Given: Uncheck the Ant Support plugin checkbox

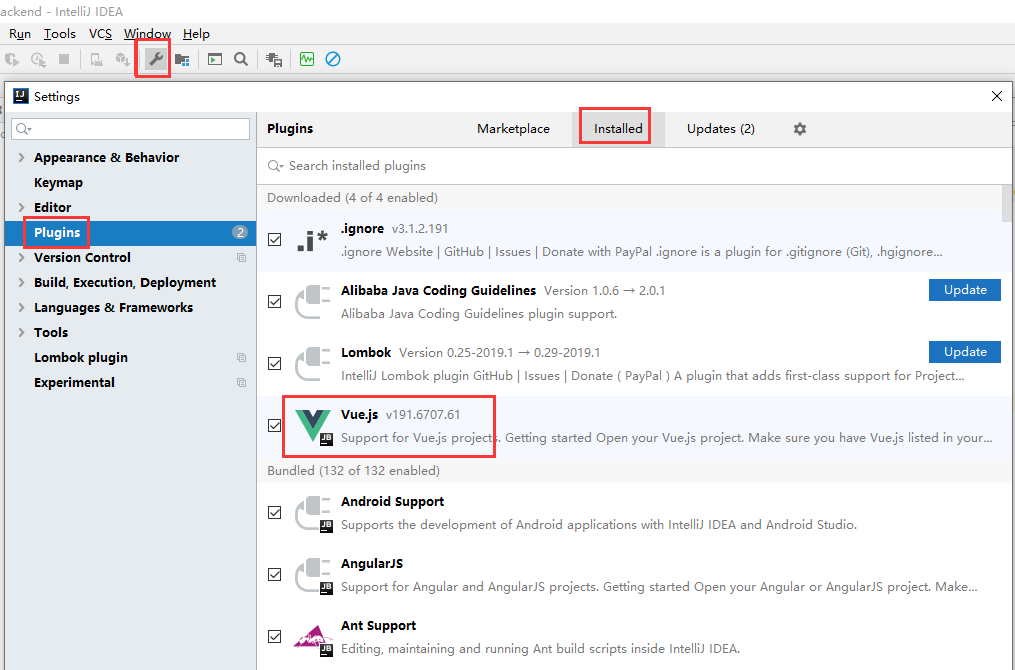Looking at the screenshot, I should coord(274,637).
